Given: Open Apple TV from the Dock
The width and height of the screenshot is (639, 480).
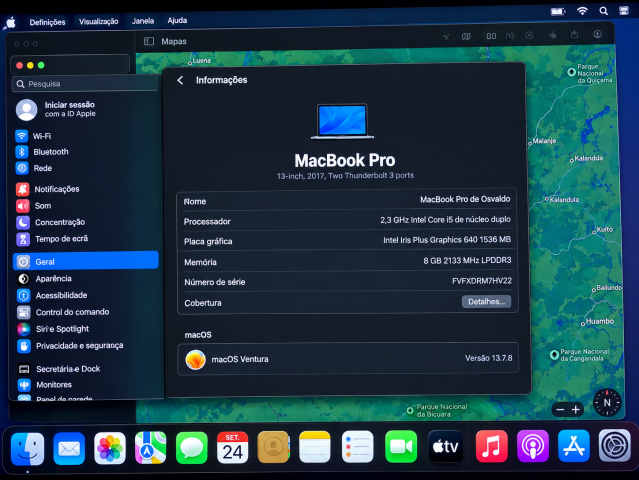Looking at the screenshot, I should tap(445, 447).
